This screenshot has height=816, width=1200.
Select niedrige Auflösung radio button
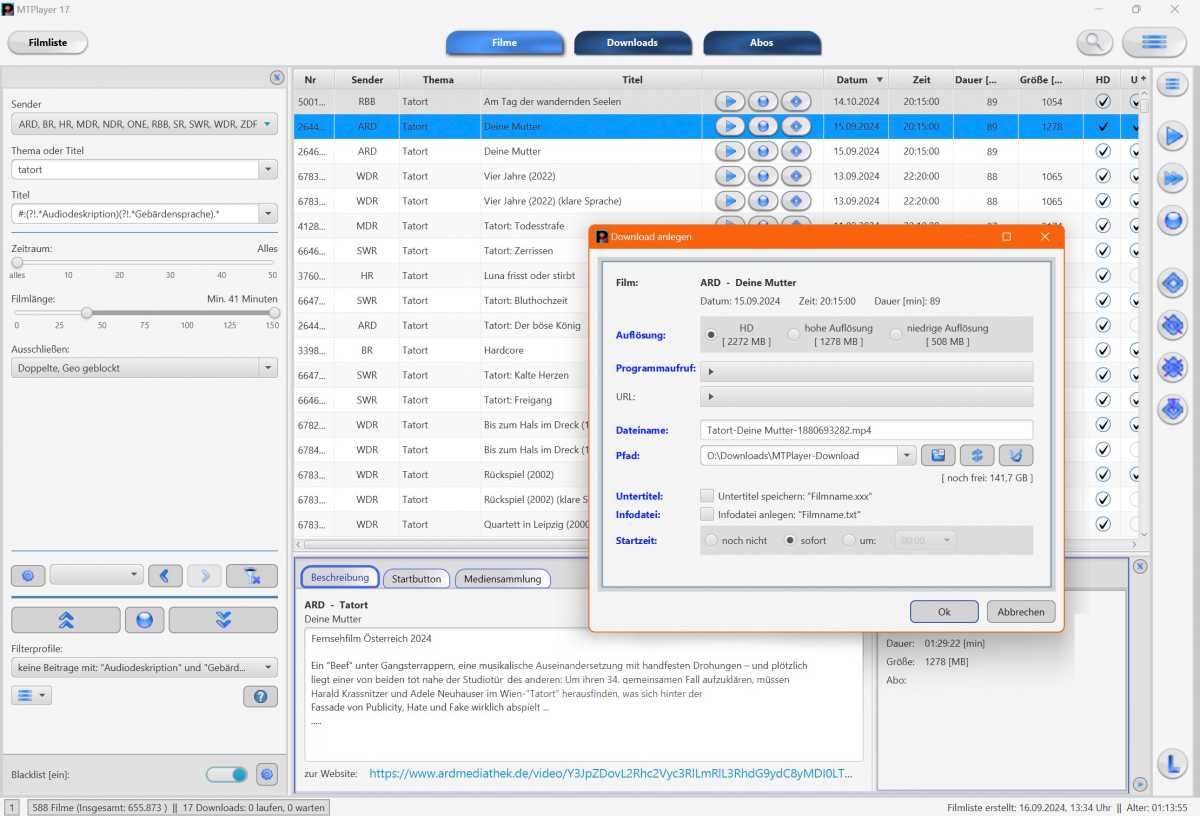[x=896, y=335]
